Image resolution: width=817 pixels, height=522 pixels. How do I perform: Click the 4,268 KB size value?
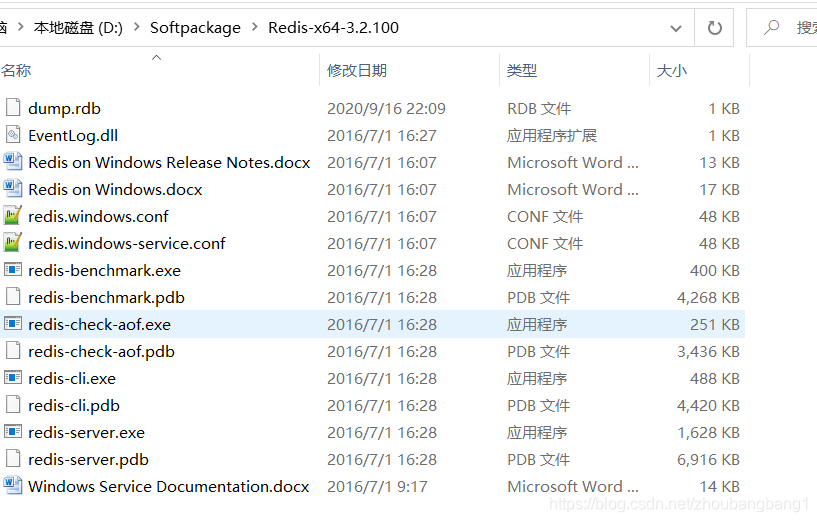click(x=708, y=297)
